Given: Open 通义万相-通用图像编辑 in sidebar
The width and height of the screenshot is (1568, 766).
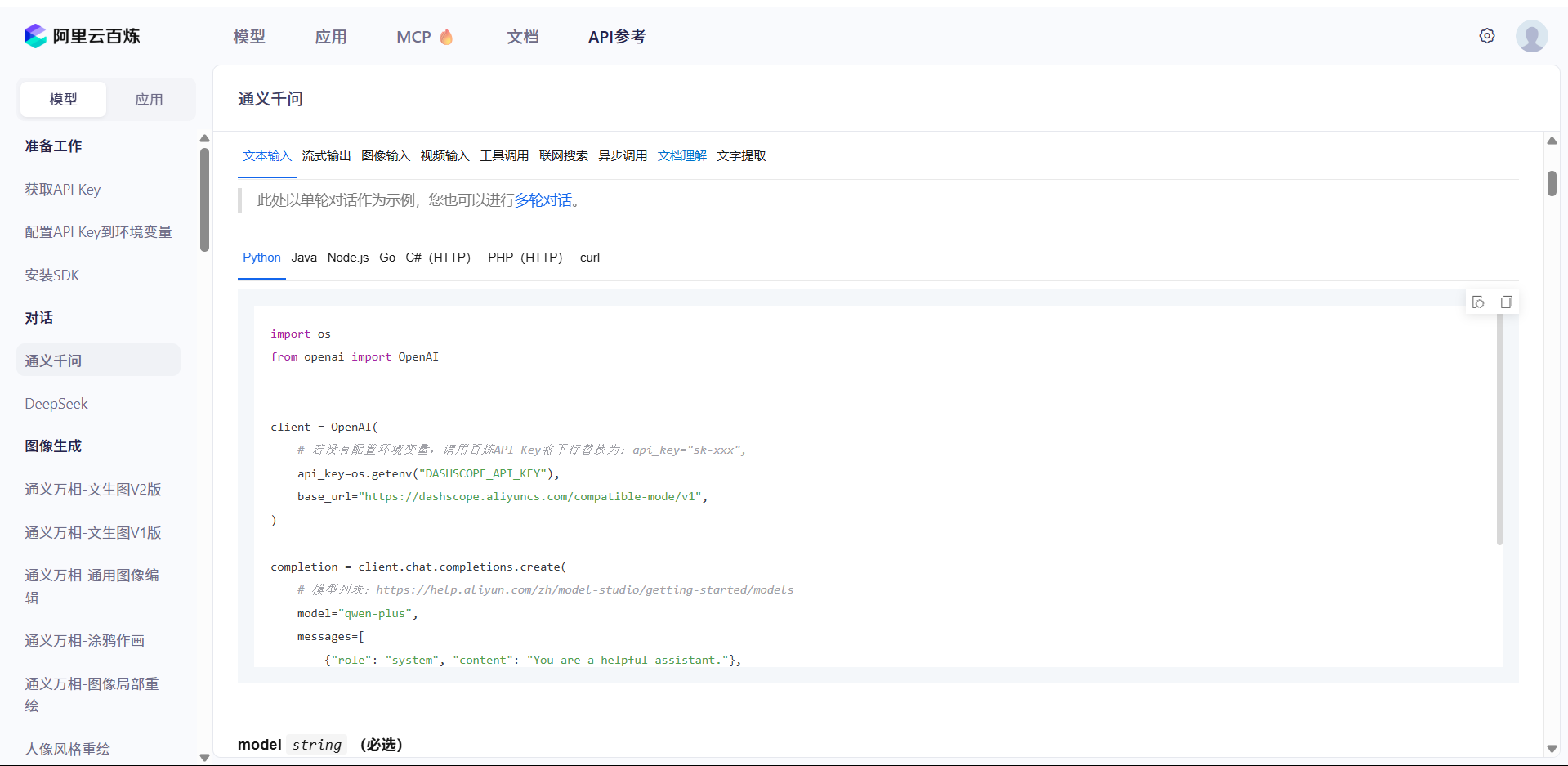Looking at the screenshot, I should point(92,586).
